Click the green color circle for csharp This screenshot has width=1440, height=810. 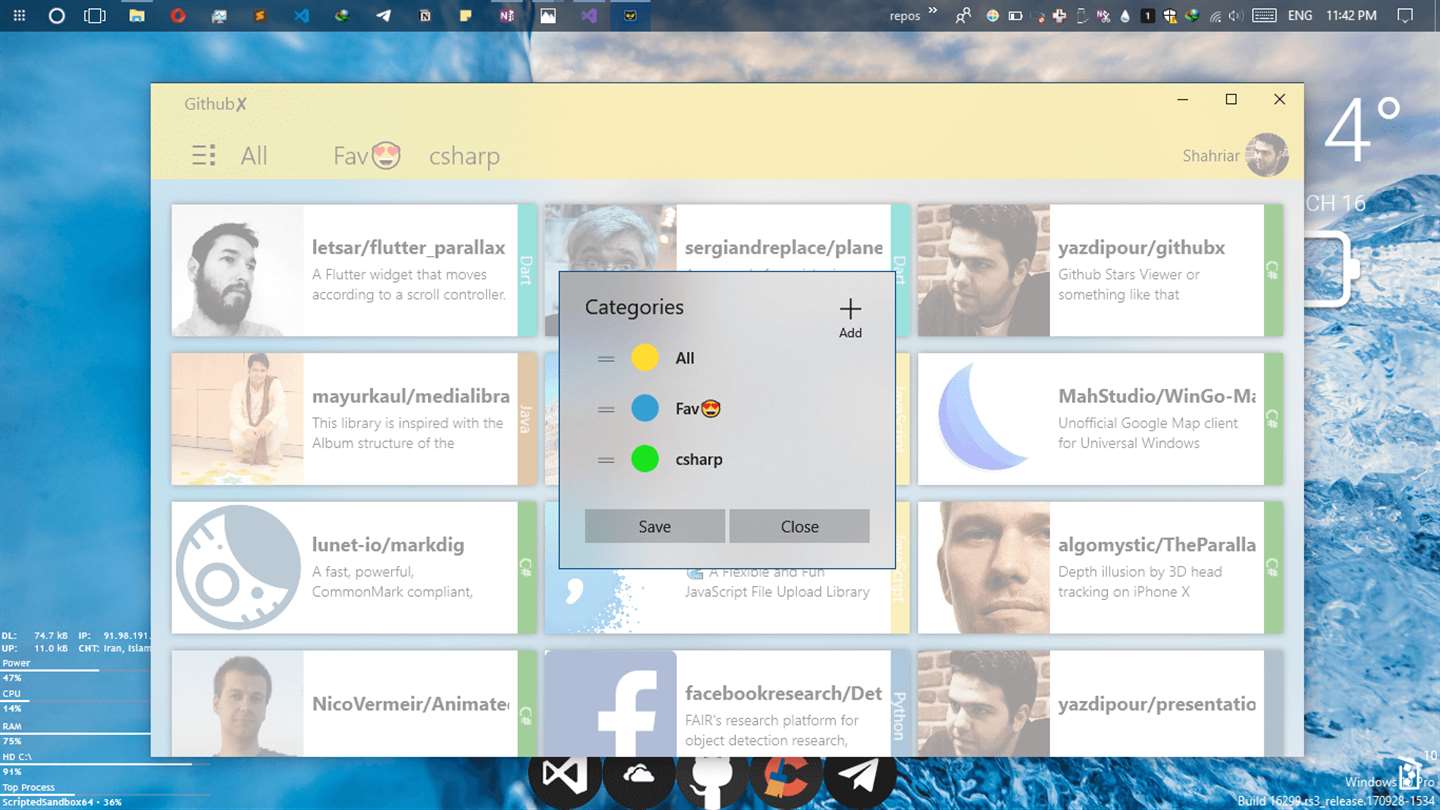click(645, 460)
